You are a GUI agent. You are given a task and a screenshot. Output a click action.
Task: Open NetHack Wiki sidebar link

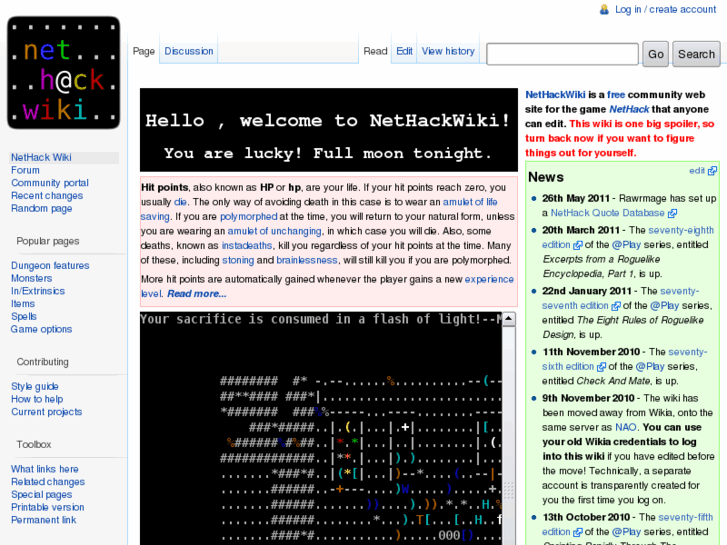pos(41,157)
